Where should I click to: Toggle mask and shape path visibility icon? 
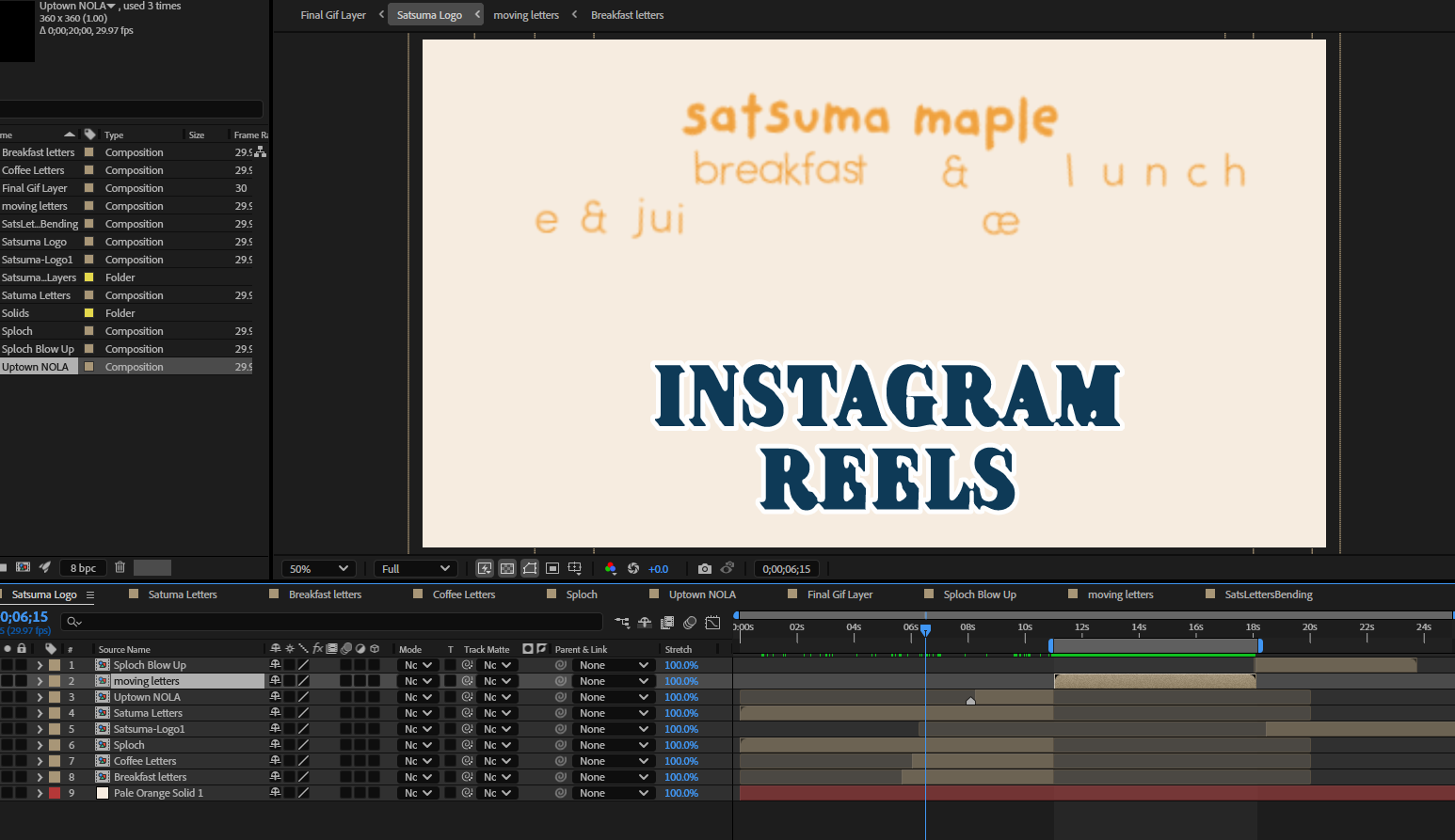[530, 568]
